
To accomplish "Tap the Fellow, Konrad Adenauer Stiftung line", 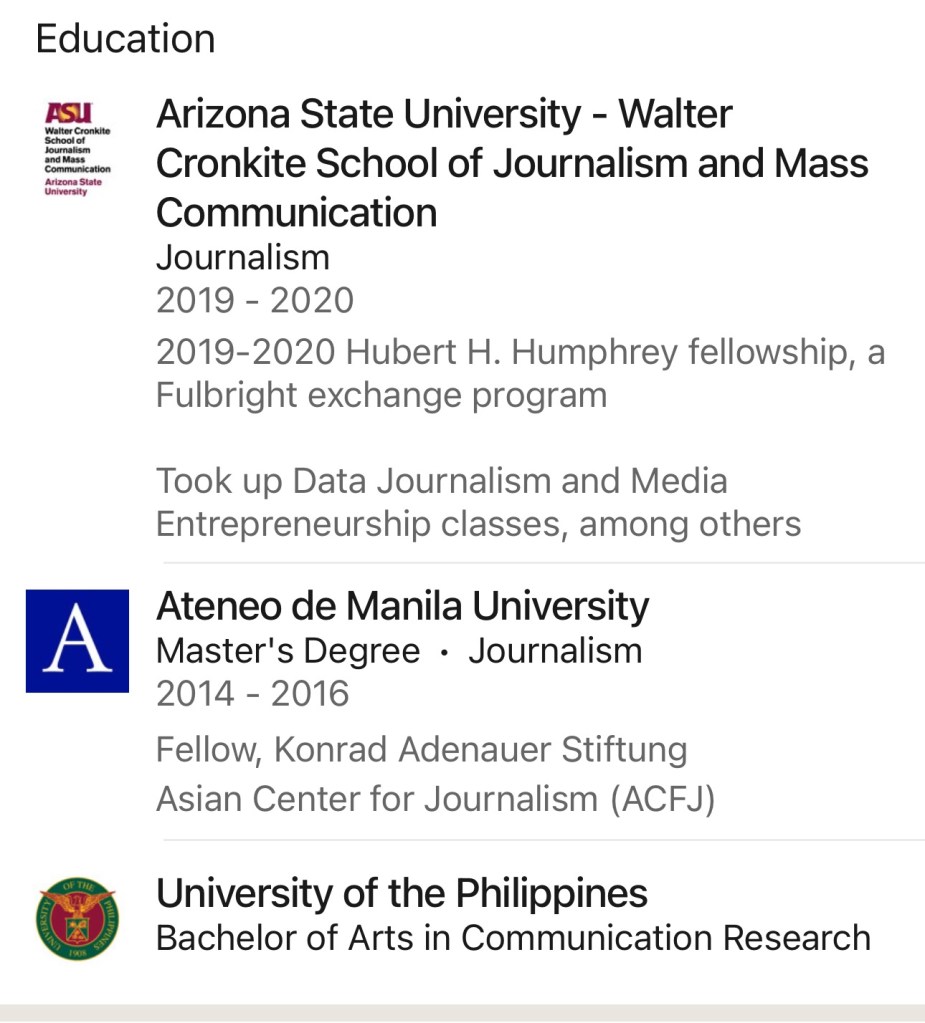I will 421,750.
